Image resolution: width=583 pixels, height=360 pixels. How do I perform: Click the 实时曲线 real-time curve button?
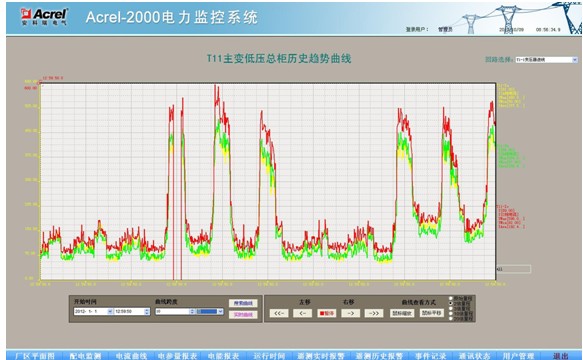coord(243,315)
